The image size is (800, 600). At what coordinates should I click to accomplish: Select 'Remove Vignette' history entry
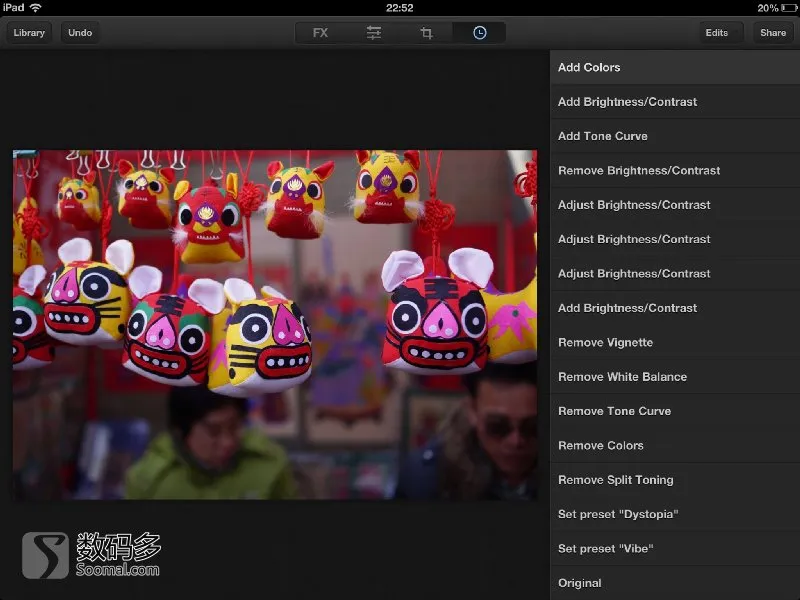675,342
